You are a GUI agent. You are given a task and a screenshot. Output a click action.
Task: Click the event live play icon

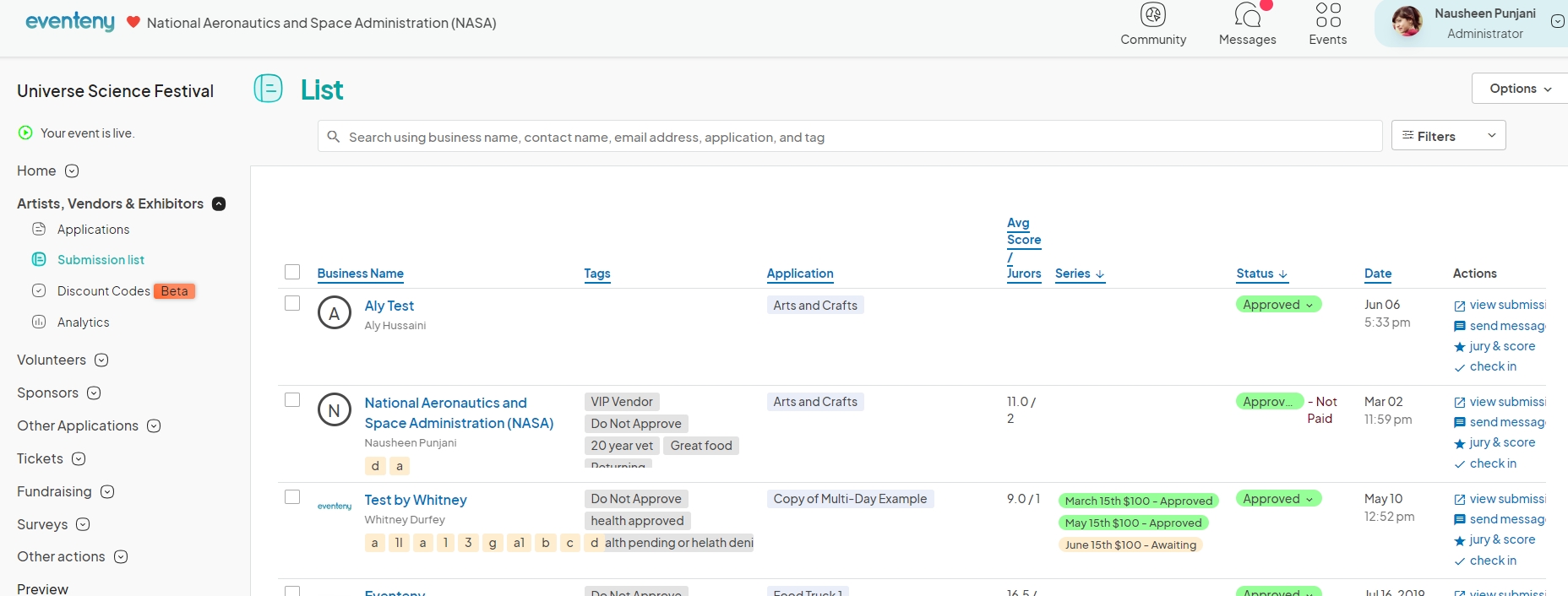tap(25, 133)
